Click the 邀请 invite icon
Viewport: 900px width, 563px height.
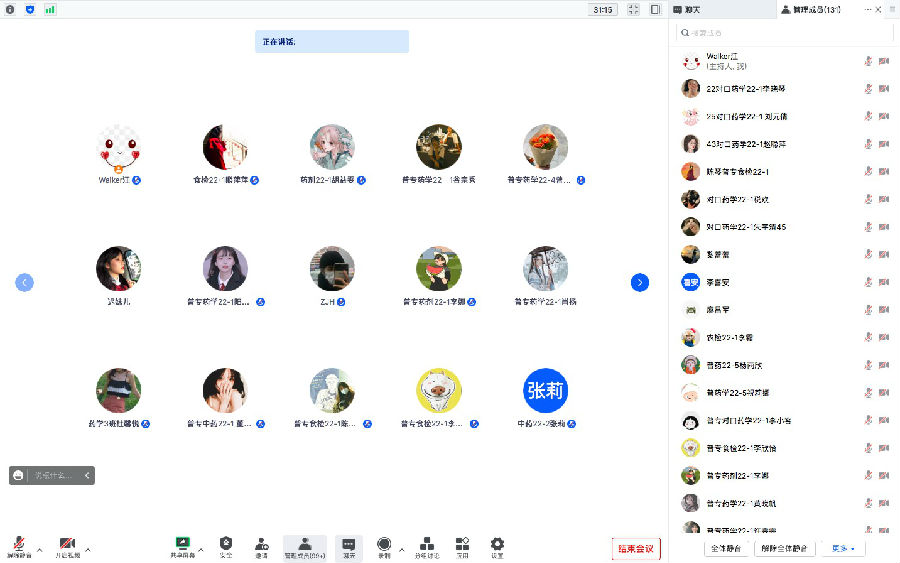click(x=261, y=545)
